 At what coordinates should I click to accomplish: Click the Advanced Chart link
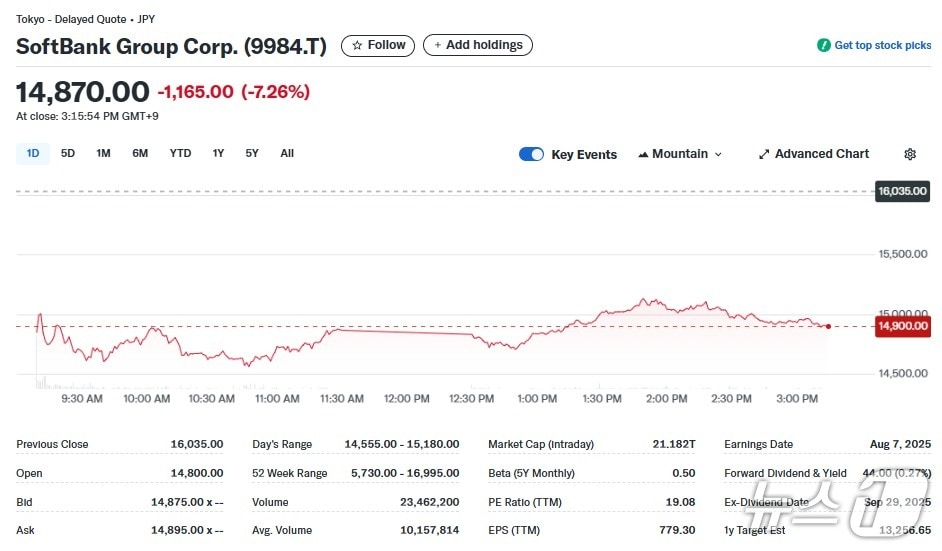(x=821, y=154)
